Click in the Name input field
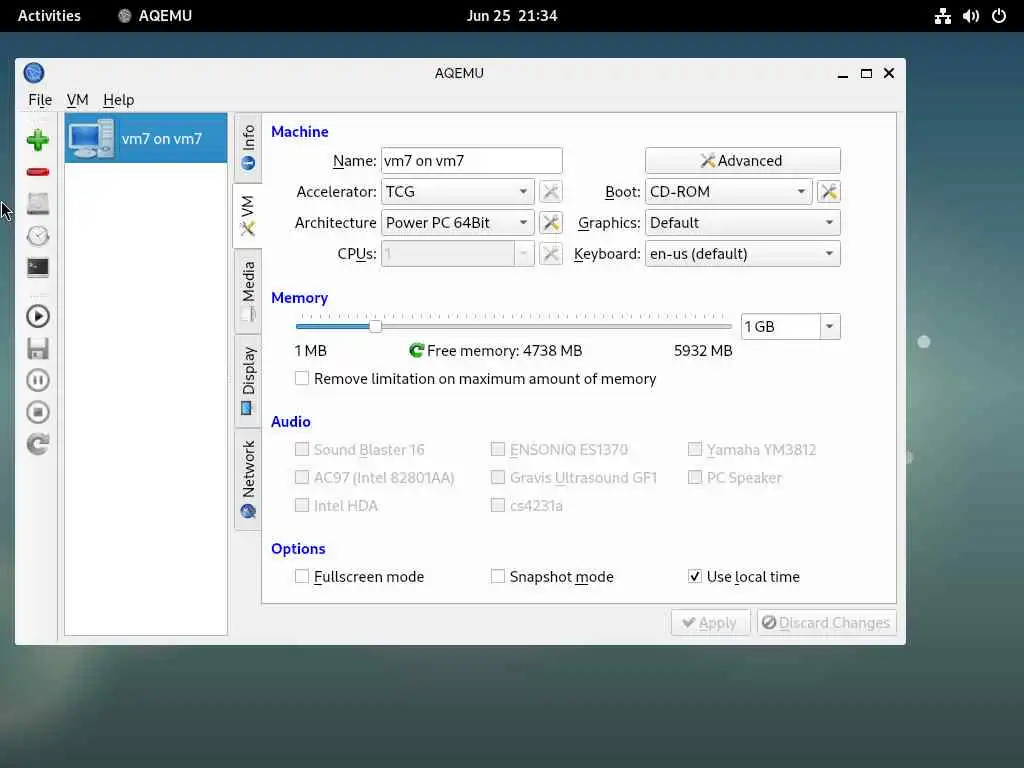Screen dimensions: 1024x768 point(472,161)
